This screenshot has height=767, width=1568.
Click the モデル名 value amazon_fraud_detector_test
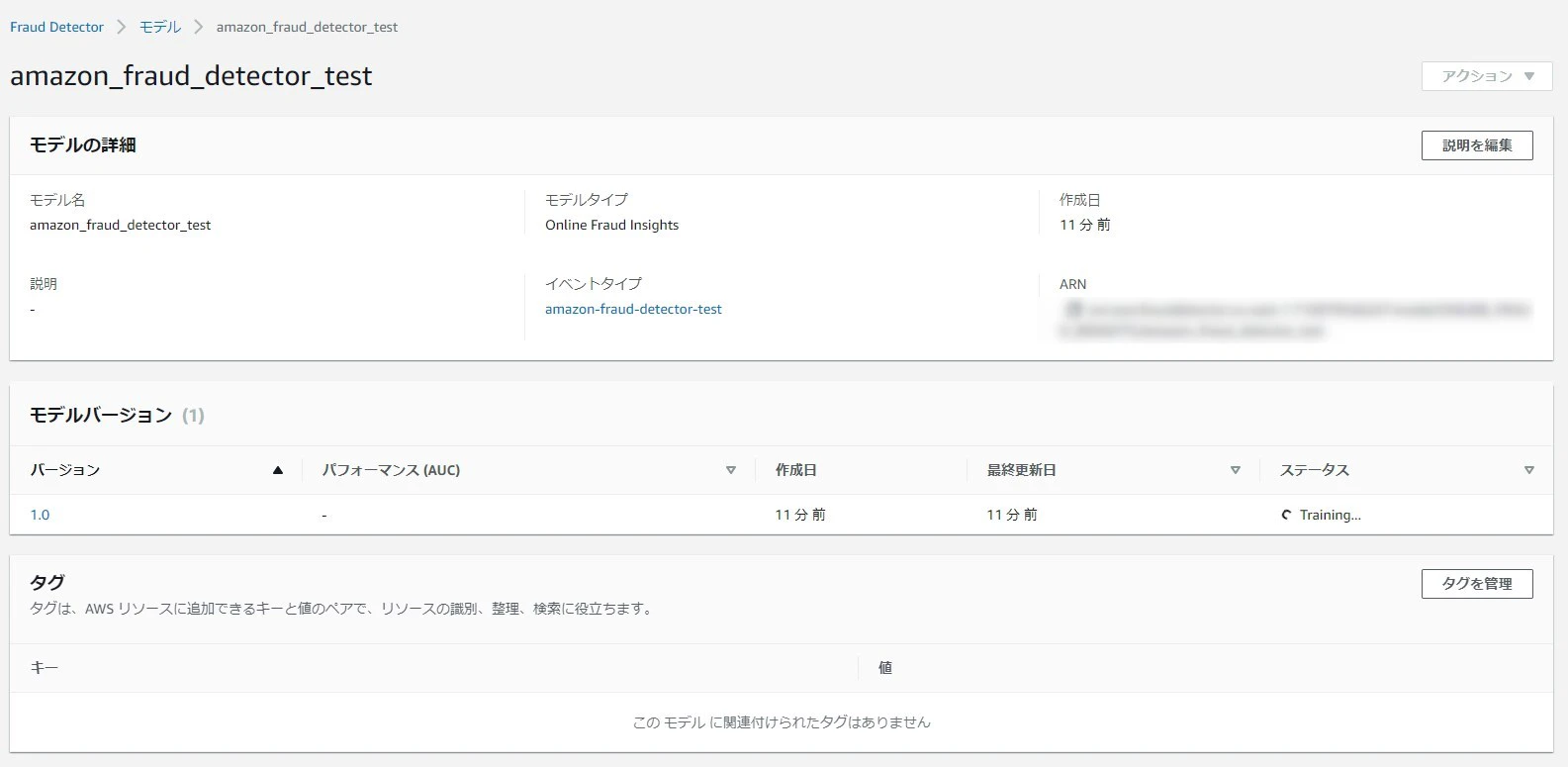tap(121, 225)
